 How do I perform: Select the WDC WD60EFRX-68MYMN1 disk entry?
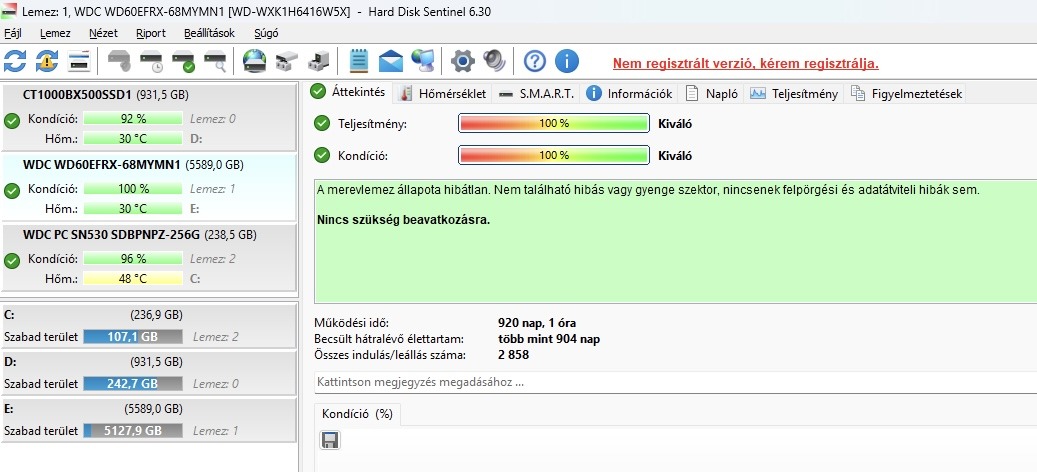149,187
